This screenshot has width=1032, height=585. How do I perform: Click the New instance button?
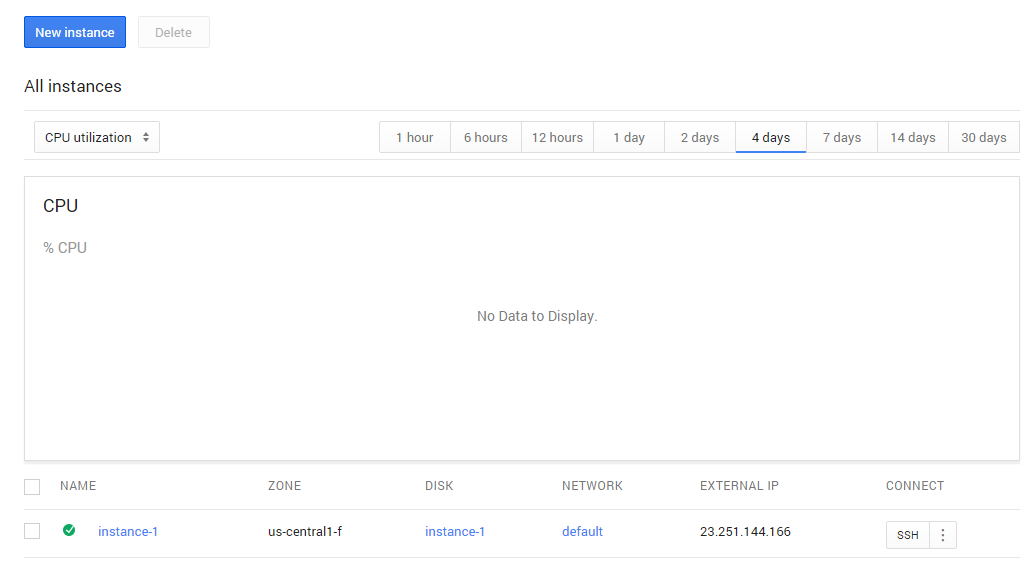(75, 32)
